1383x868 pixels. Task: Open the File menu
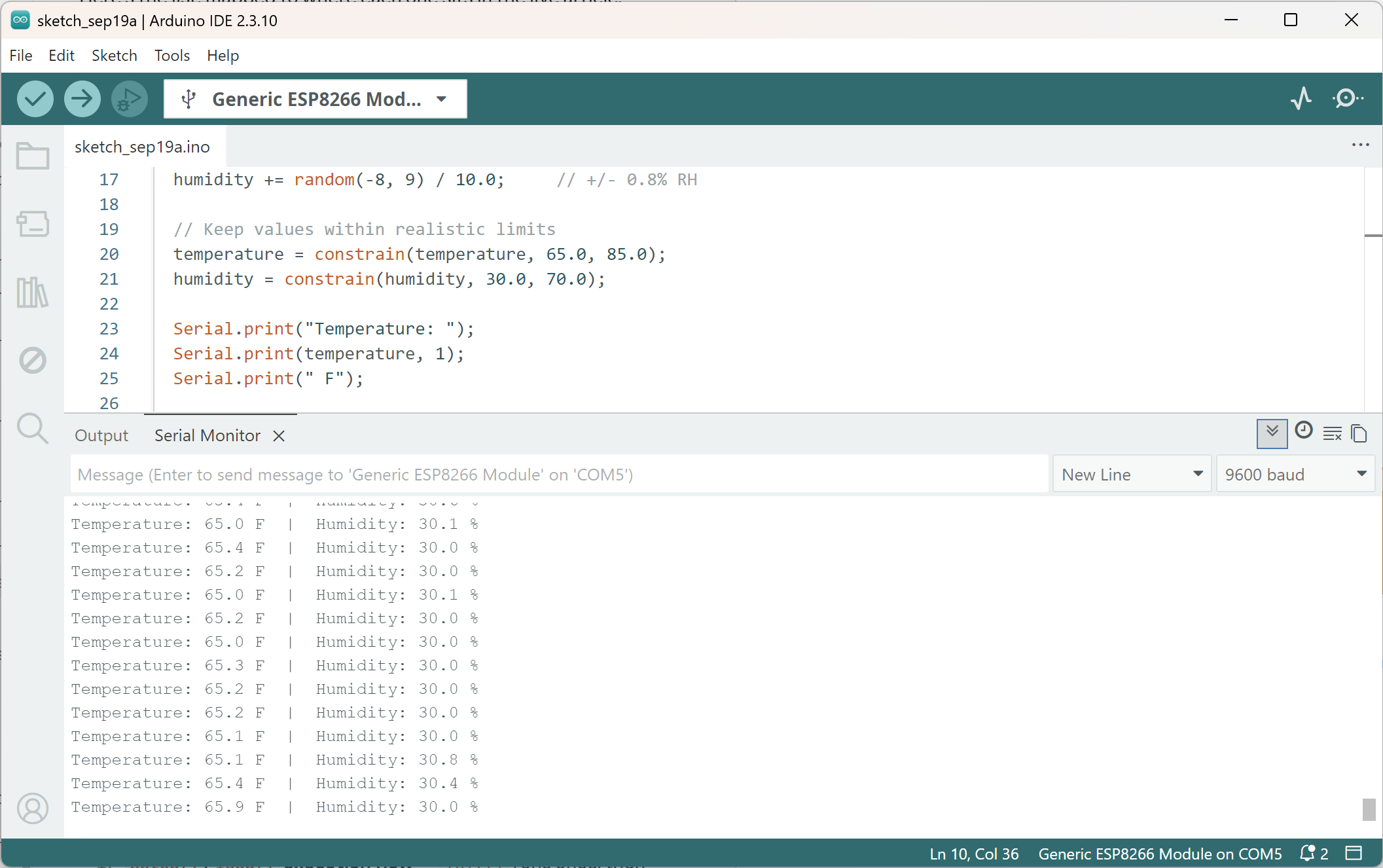pyautogui.click(x=21, y=56)
